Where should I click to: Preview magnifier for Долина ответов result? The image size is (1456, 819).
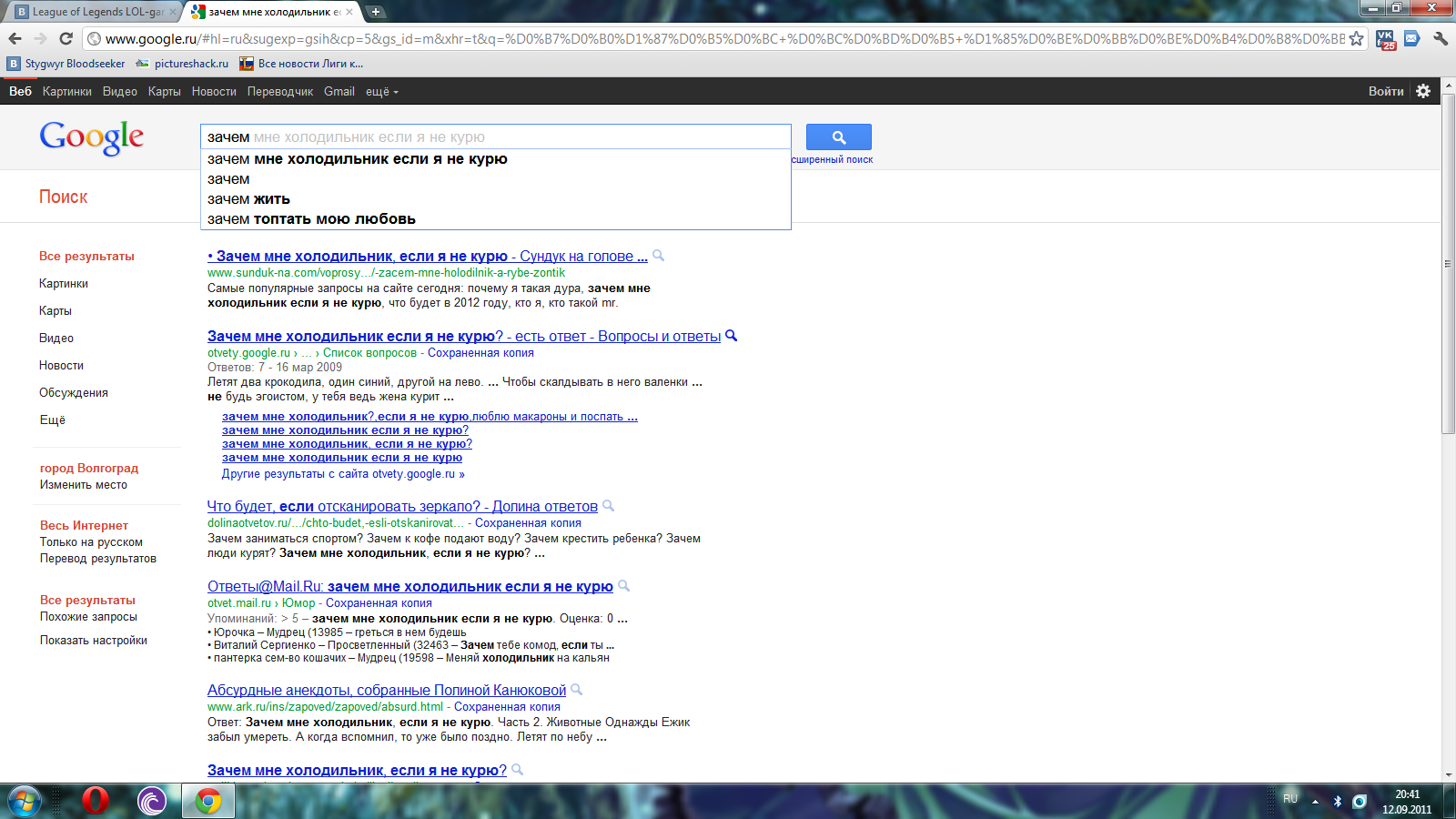coord(609,506)
